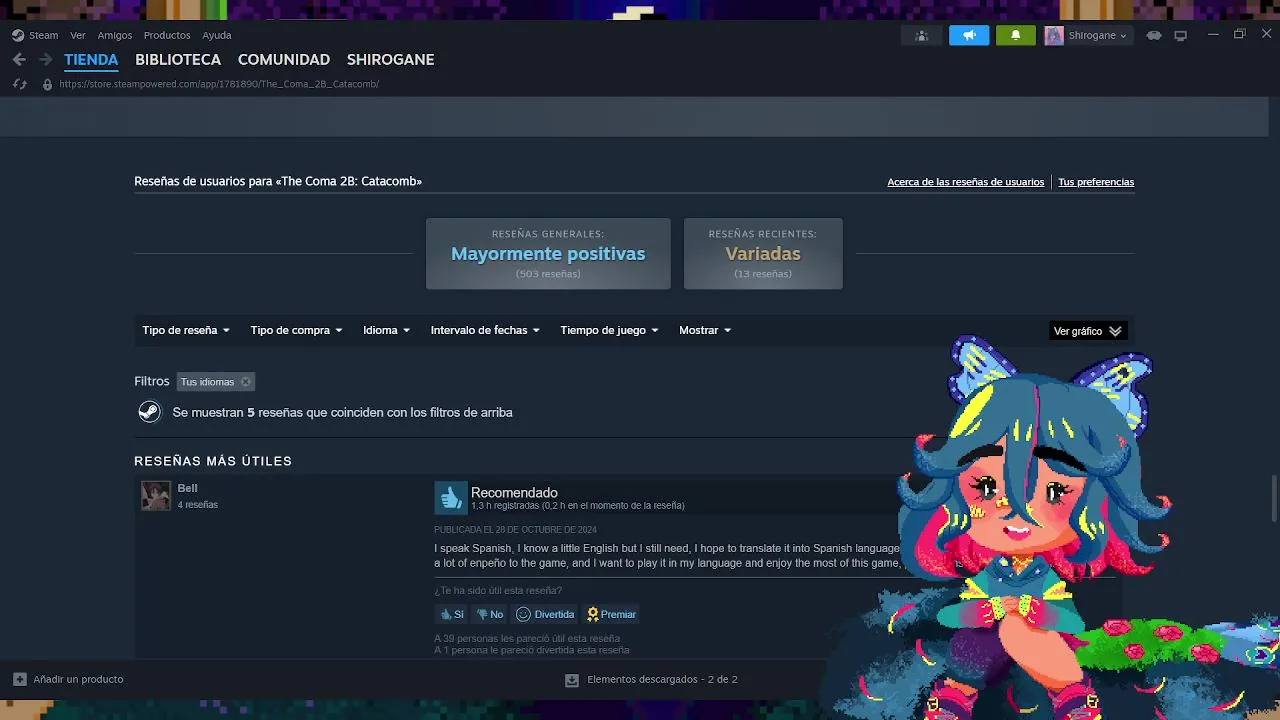Click the Steam logo icon in menu bar
This screenshot has height=720, width=1280.
point(18,35)
